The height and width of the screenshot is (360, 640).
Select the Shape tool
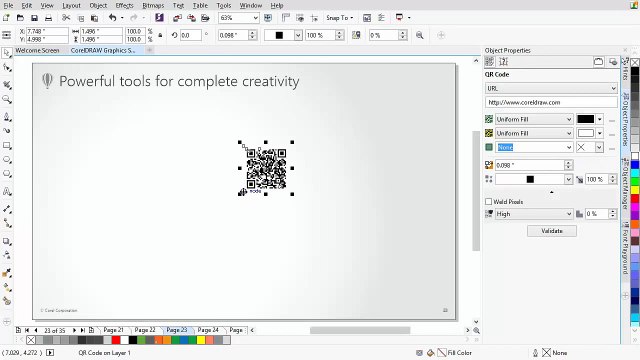pyautogui.click(x=7, y=68)
